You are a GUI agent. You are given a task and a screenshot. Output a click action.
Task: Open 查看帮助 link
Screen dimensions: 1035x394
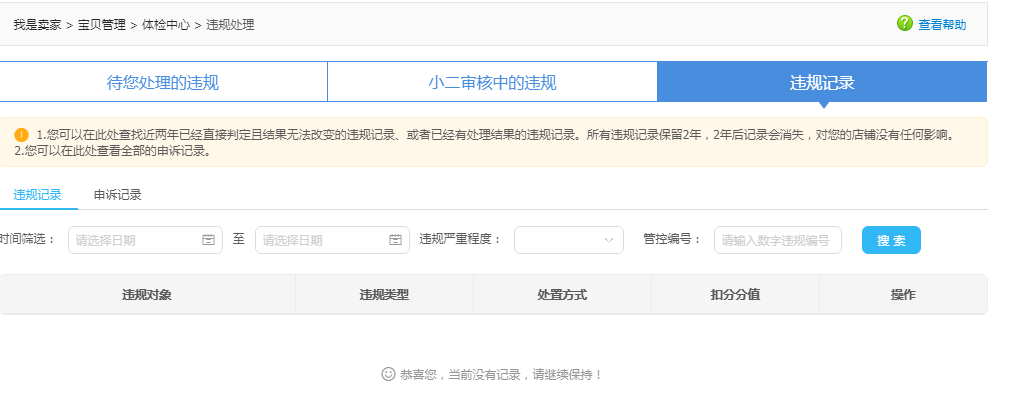[x=942, y=24]
